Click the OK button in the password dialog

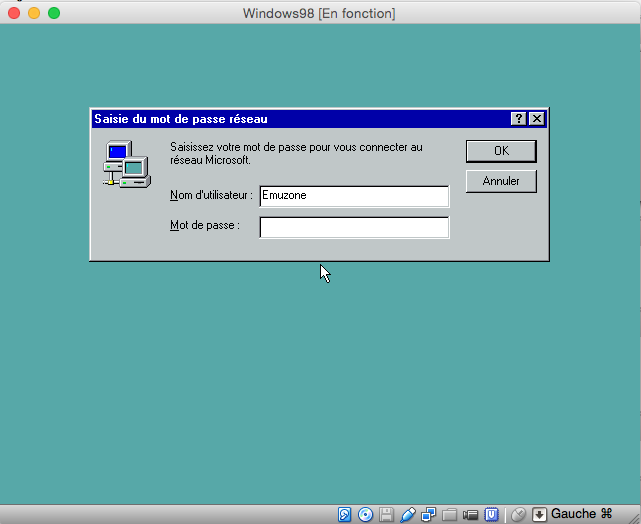[501, 151]
